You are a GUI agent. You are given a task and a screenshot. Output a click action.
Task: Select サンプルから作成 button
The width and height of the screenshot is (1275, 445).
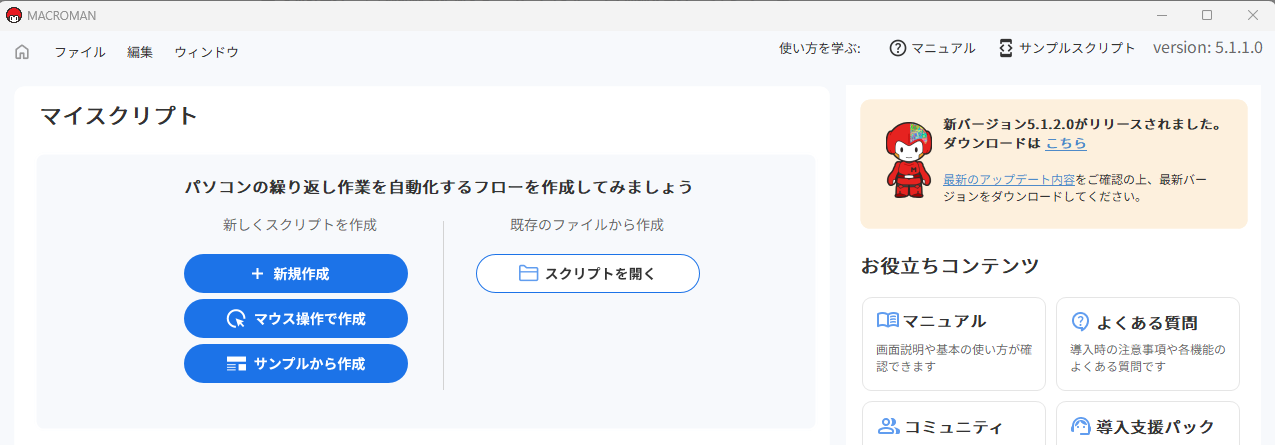tap(296, 364)
